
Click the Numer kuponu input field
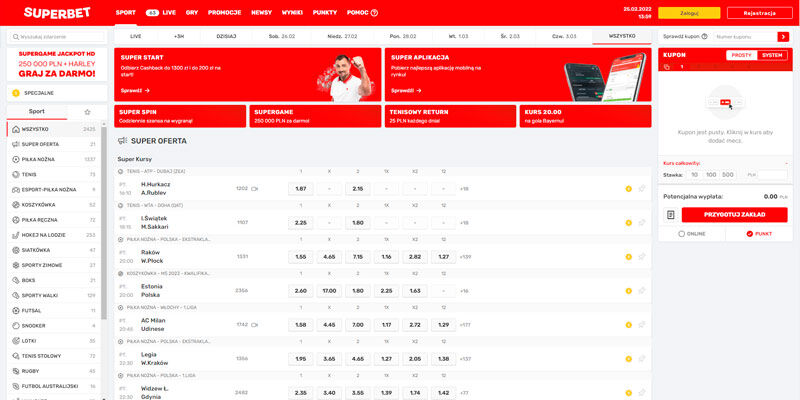click(744, 37)
